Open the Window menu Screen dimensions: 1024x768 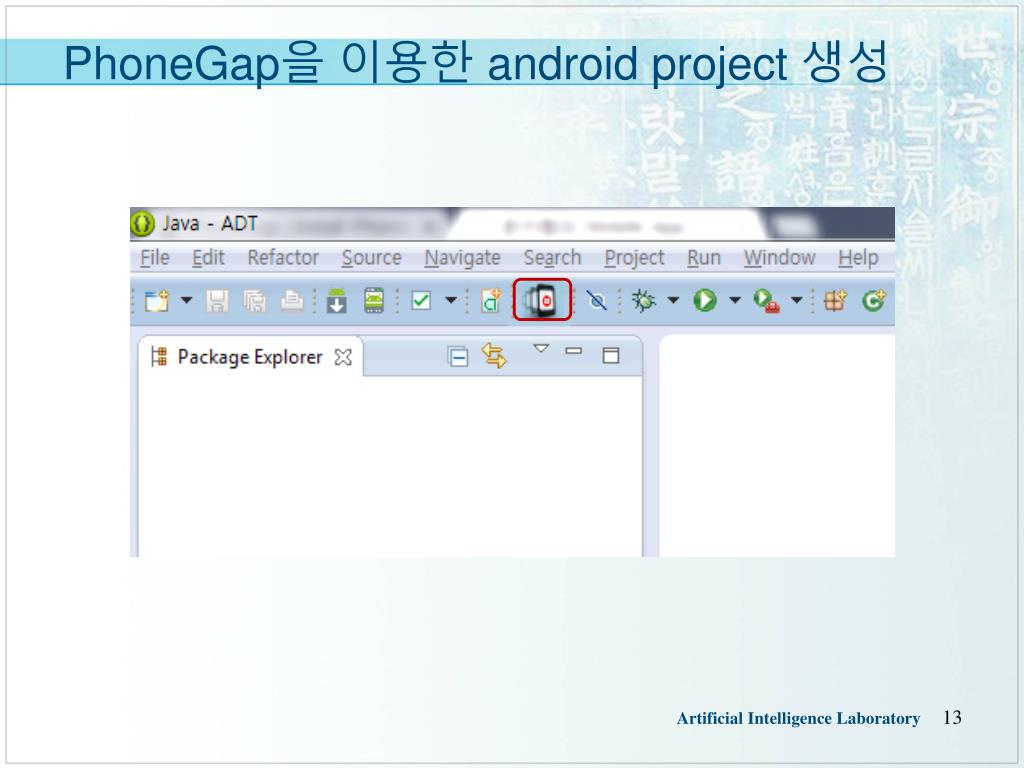tap(780, 257)
